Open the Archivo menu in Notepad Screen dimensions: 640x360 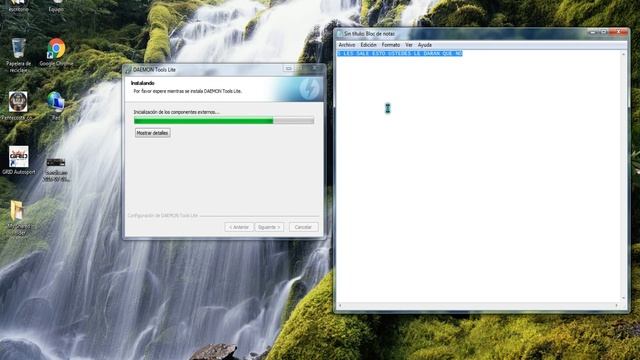click(x=347, y=45)
